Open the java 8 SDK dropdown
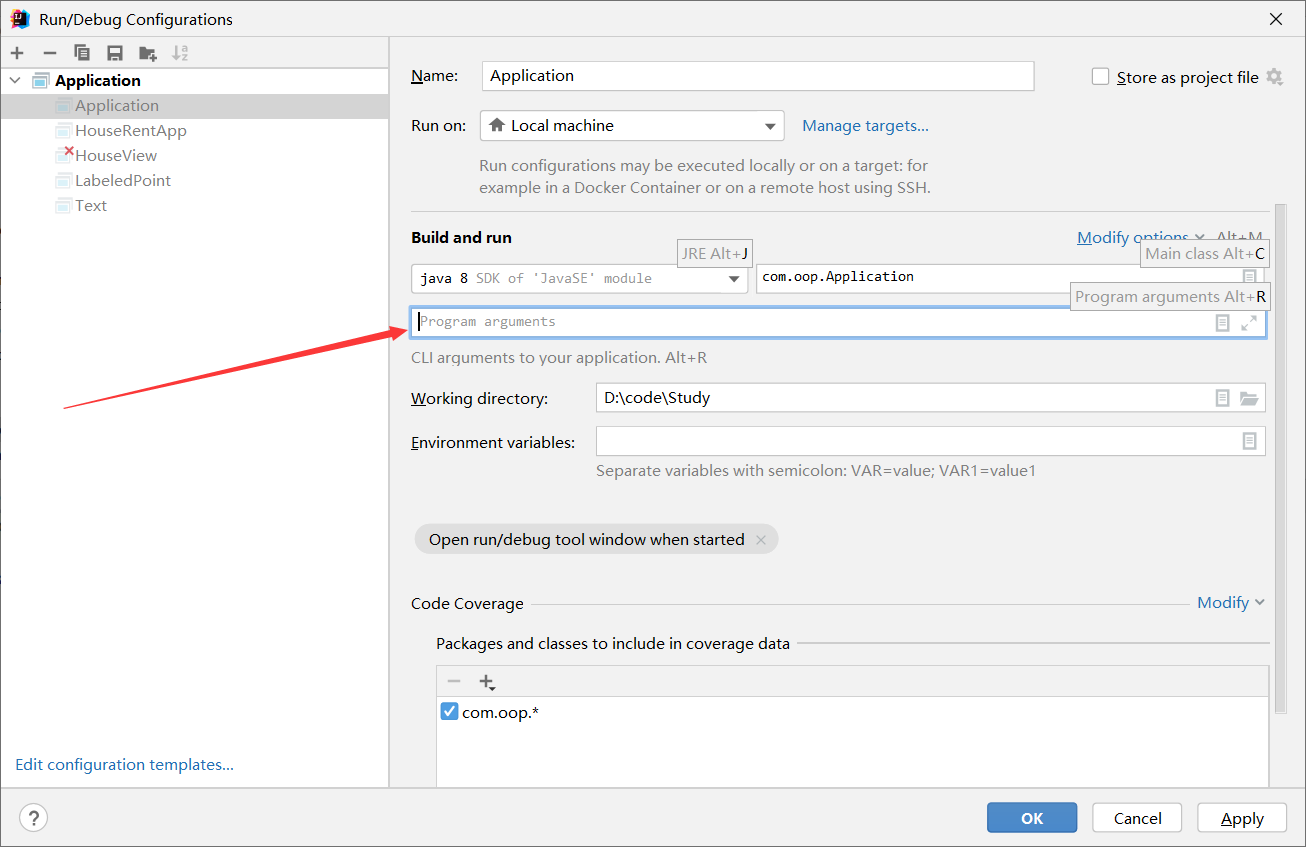 coord(579,279)
